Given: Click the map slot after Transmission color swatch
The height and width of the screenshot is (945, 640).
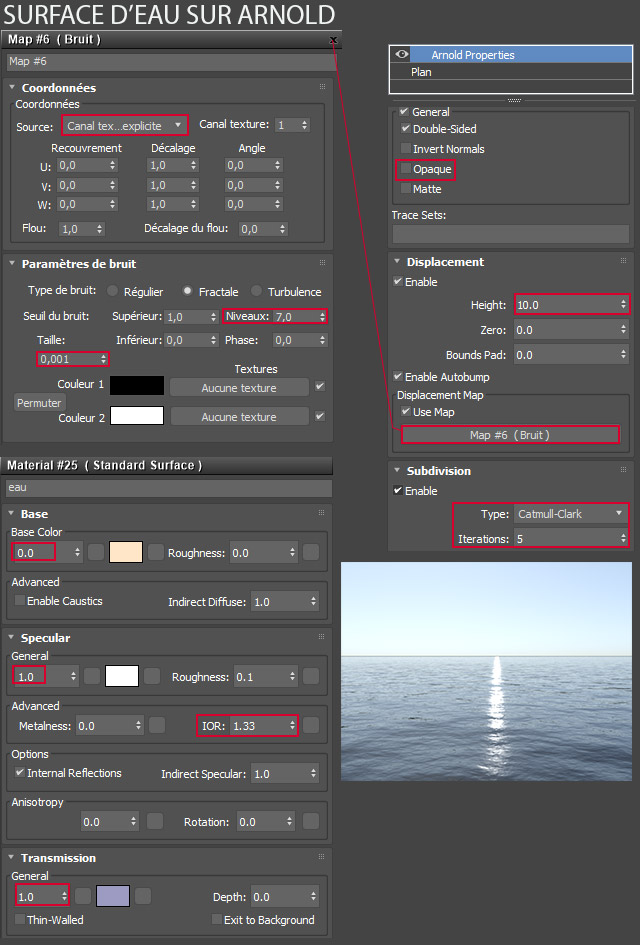Looking at the screenshot, I should point(143,897).
